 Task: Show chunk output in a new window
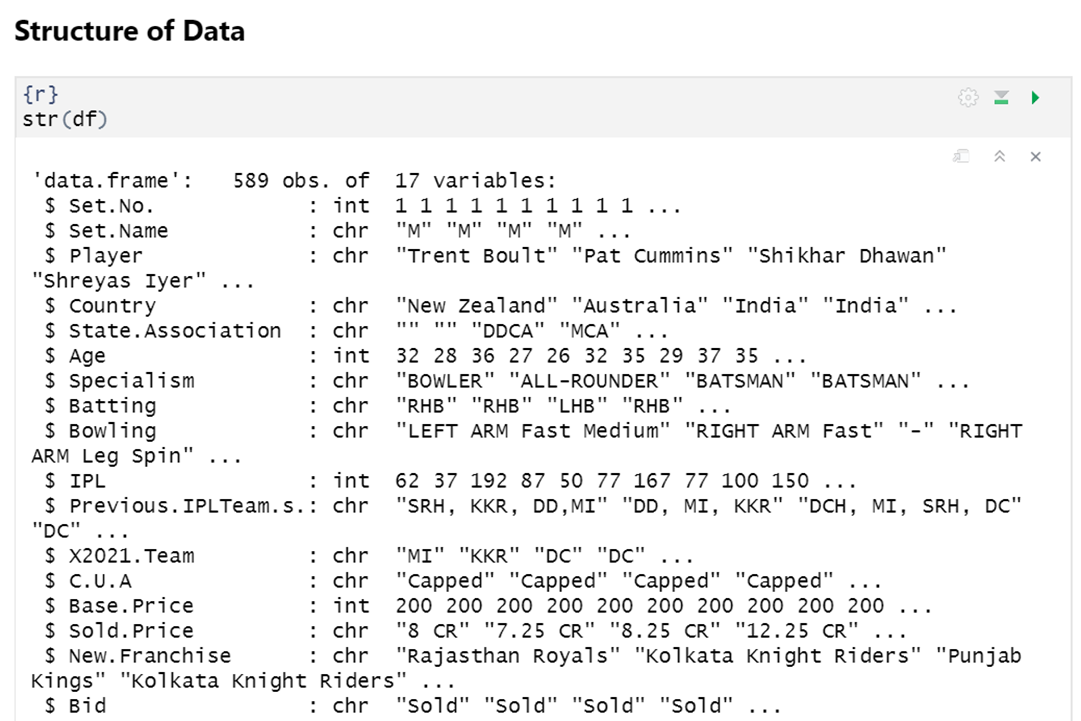coord(963,157)
